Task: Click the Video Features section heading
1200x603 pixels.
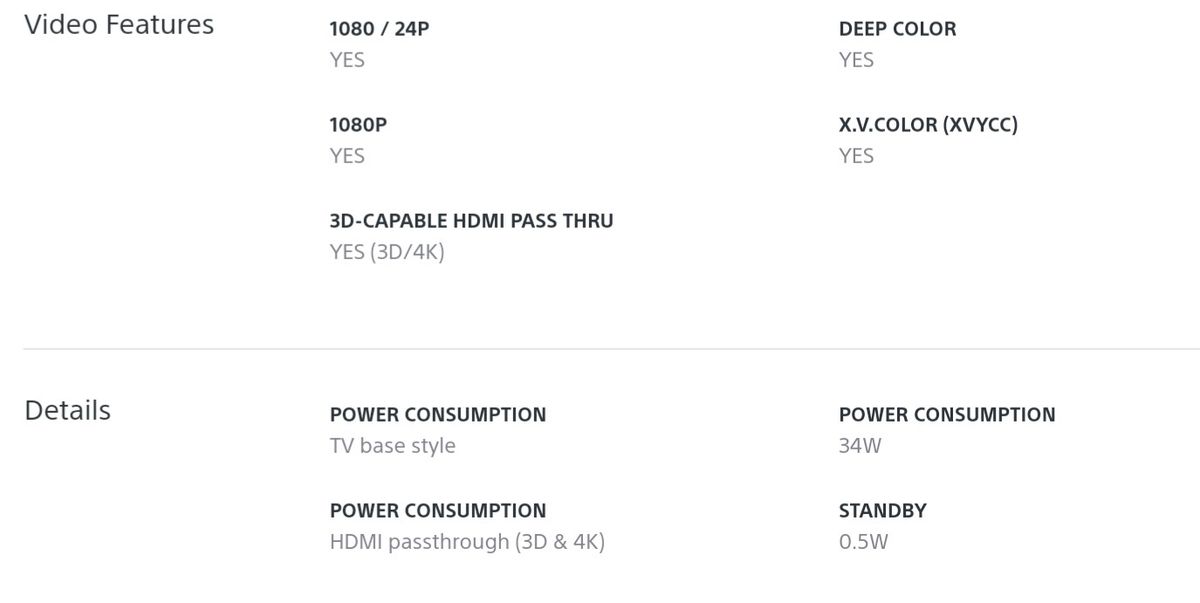Action: coord(119,25)
